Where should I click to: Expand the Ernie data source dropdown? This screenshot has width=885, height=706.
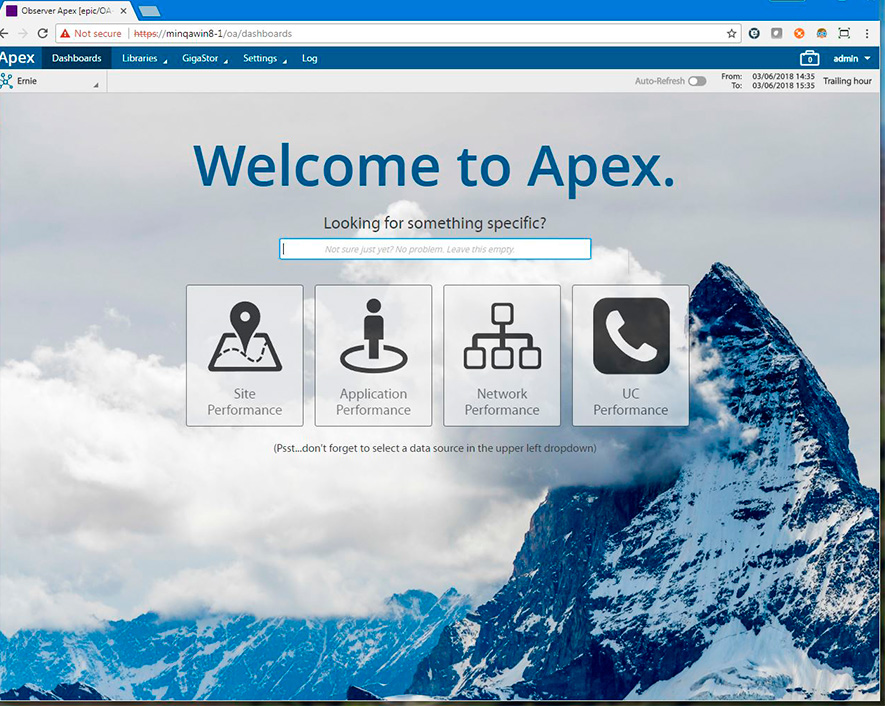coord(96,85)
